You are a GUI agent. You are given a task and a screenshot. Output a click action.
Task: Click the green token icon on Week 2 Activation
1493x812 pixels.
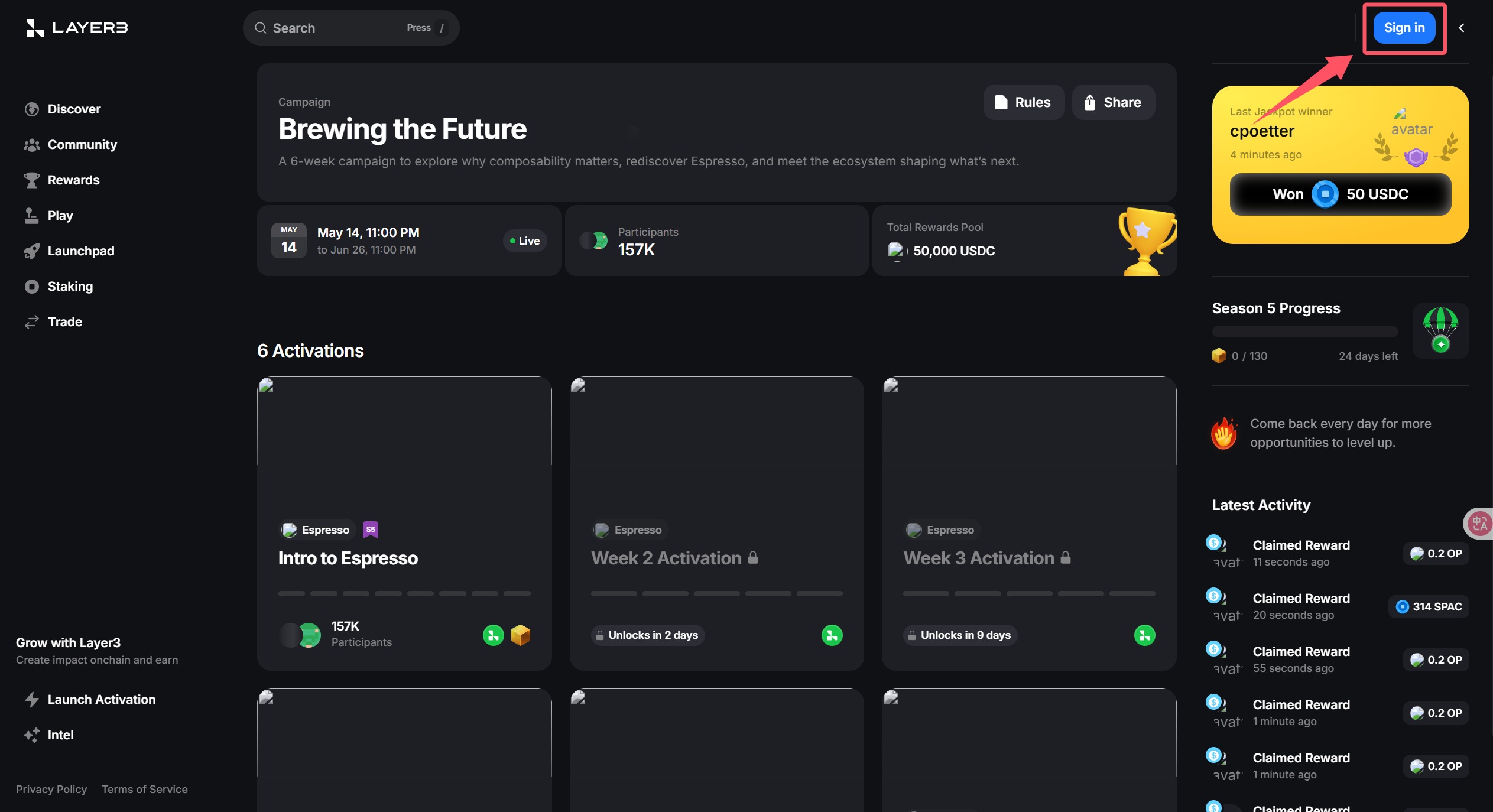point(832,635)
